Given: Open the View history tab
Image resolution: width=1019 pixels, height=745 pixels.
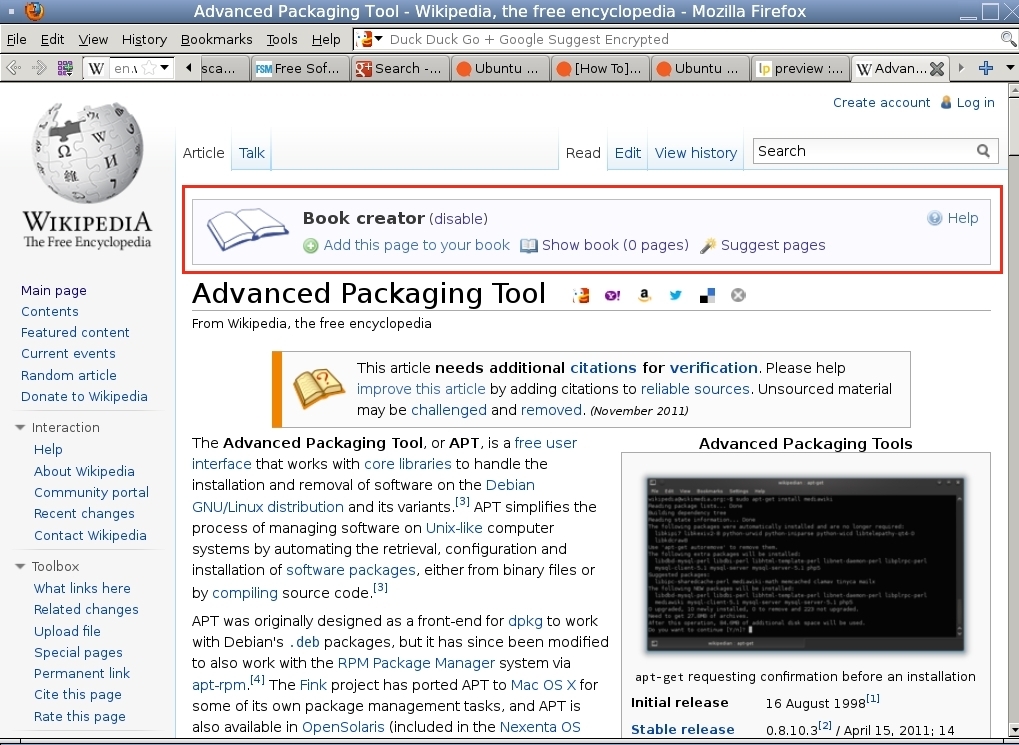Looking at the screenshot, I should (695, 153).
